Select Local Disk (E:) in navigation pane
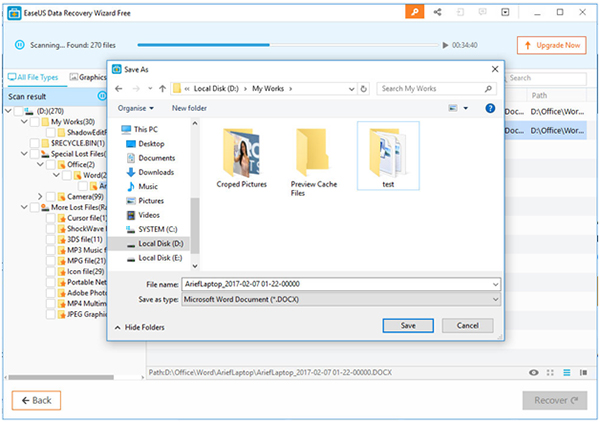Screen dimensions: 600x422 click(x=155, y=258)
